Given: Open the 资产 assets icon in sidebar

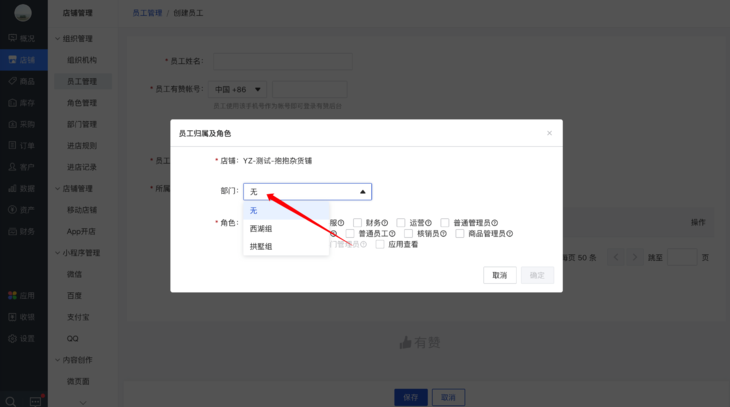Looking at the screenshot, I should 13,210.
